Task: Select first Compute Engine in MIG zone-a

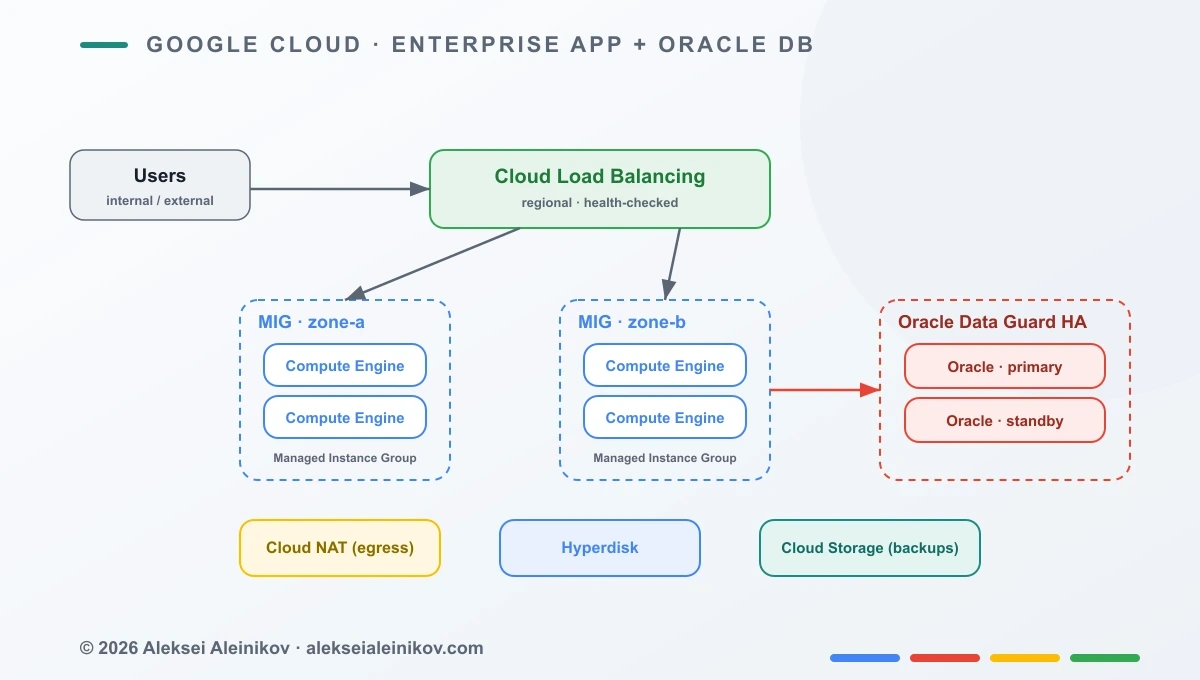Action: [x=345, y=366]
